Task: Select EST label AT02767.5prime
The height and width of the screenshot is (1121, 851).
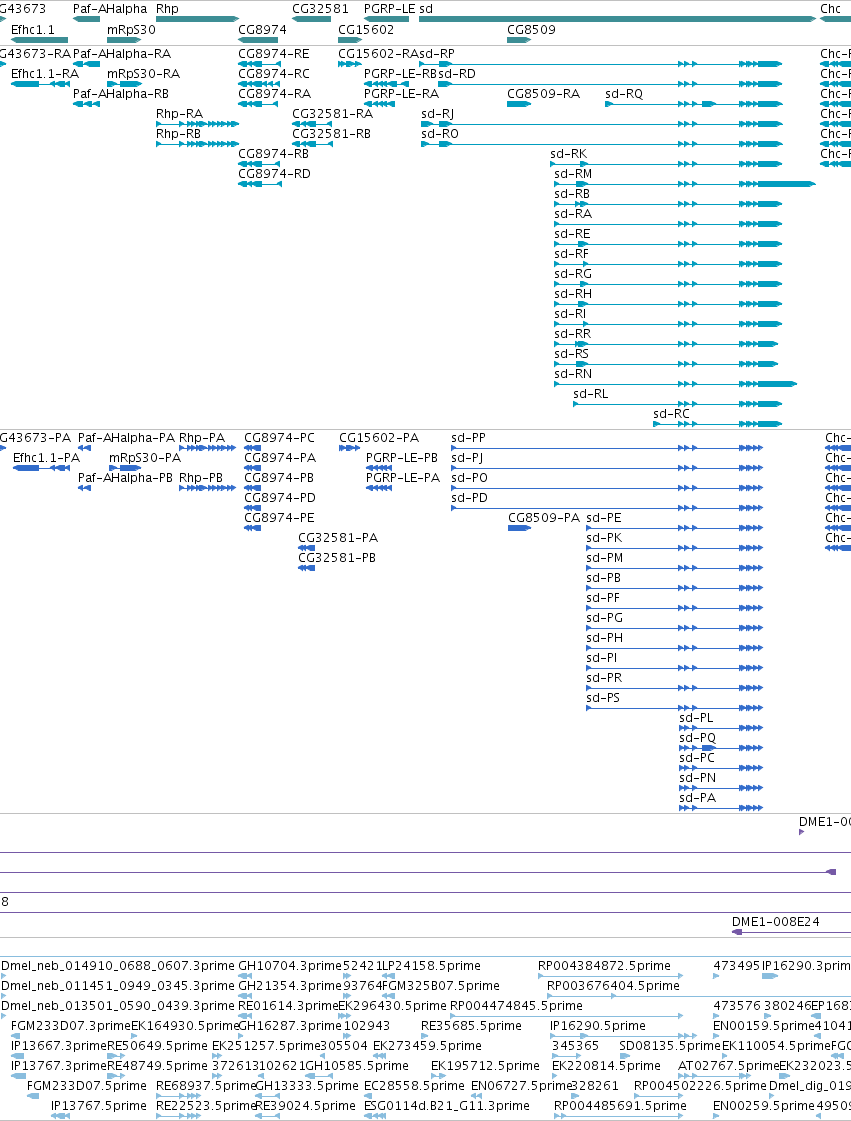Action: point(728,1066)
